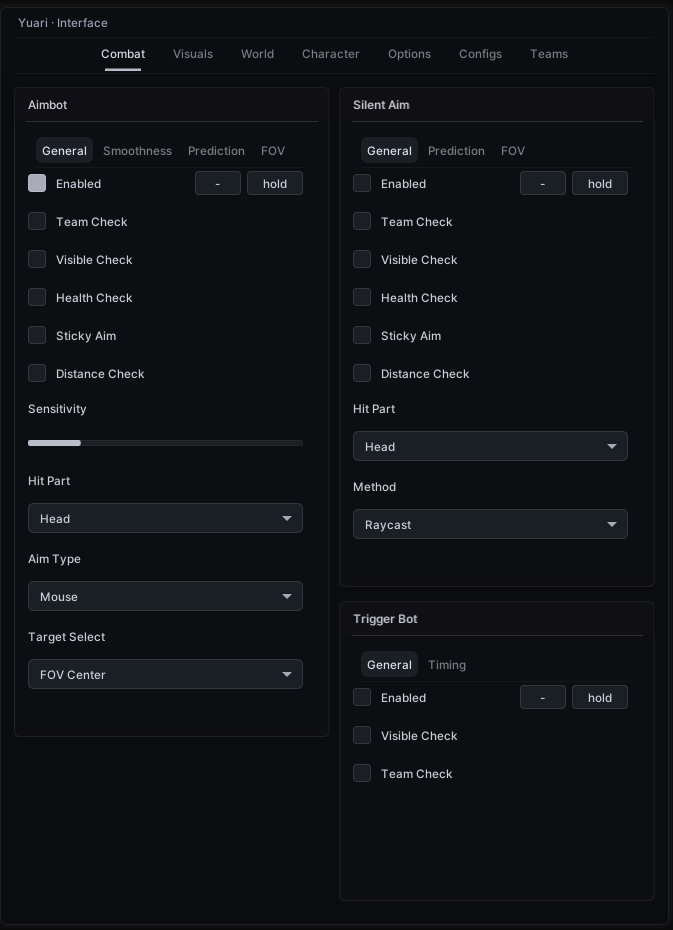Viewport: 673px width, 930px height.
Task: Click Silent Aim hold mode button
Action: [x=599, y=183]
